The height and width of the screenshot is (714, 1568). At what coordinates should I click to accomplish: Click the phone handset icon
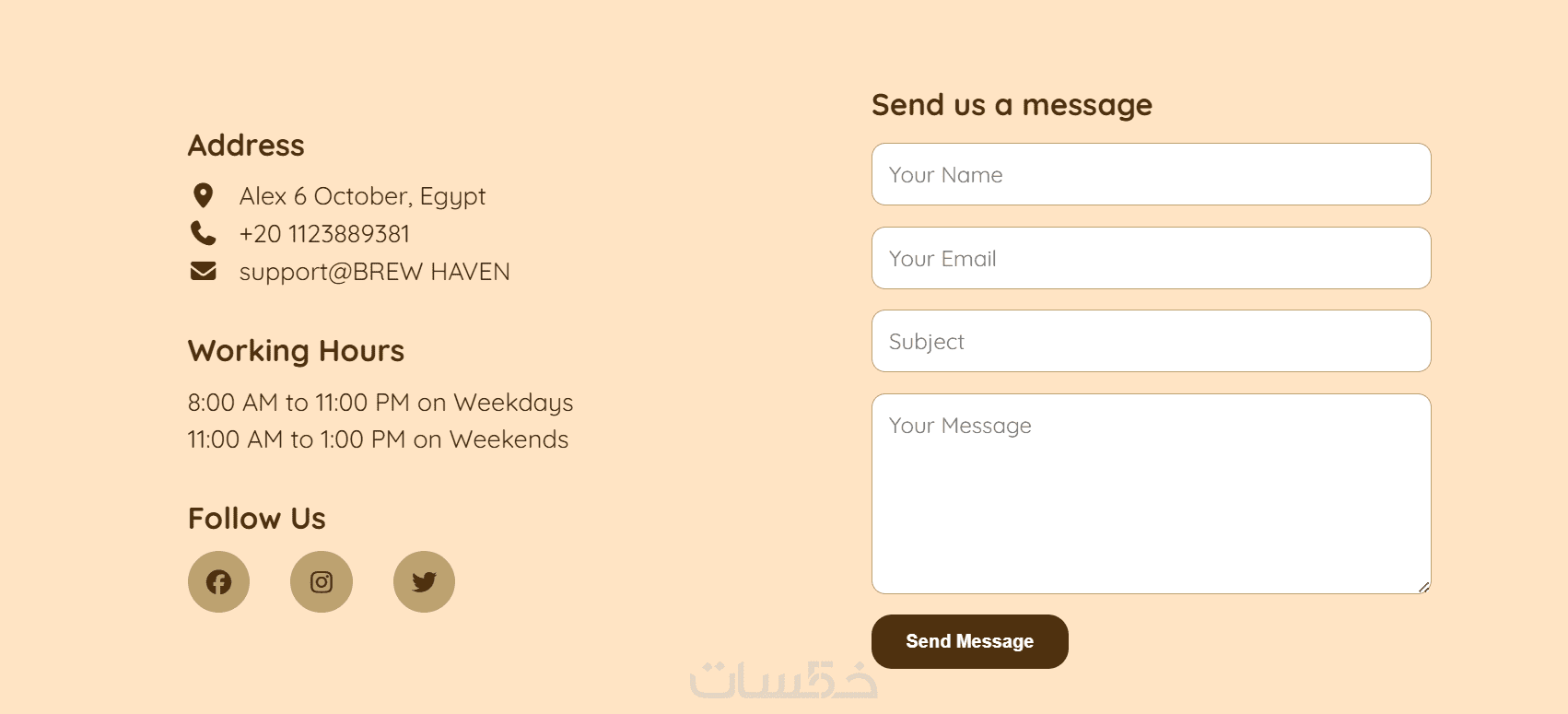tap(203, 233)
